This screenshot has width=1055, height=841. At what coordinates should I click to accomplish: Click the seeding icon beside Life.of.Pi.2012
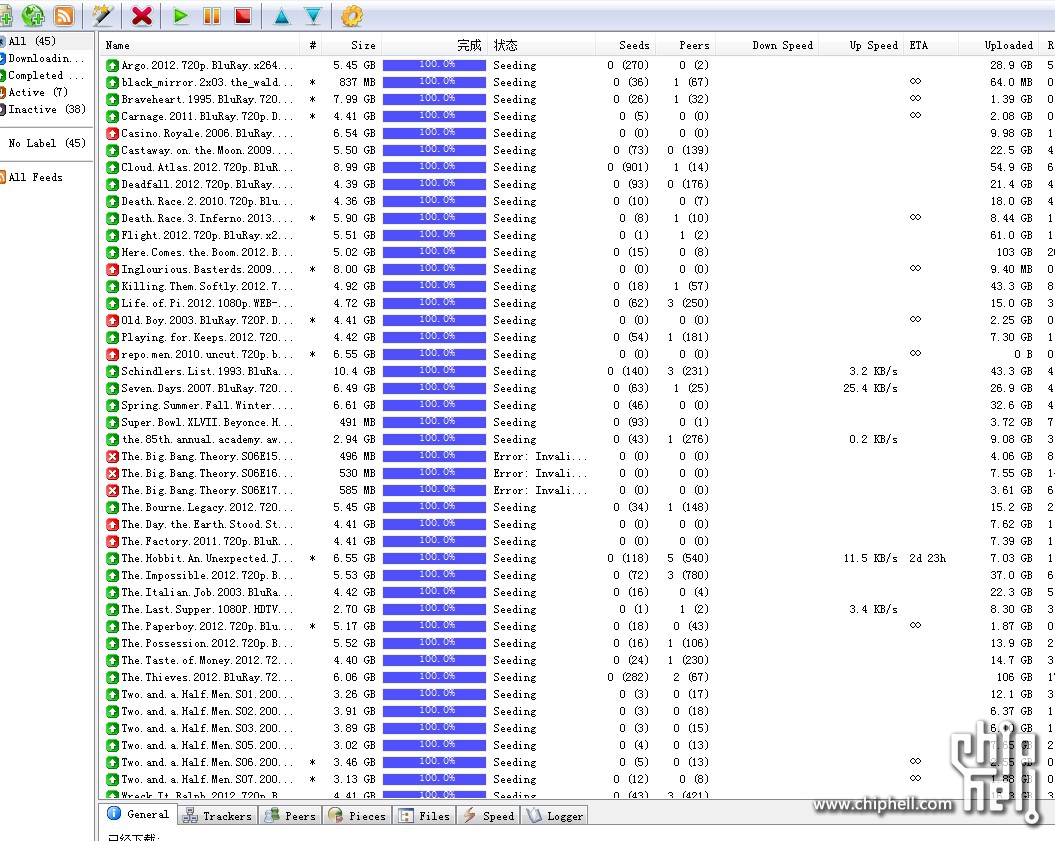pos(112,303)
